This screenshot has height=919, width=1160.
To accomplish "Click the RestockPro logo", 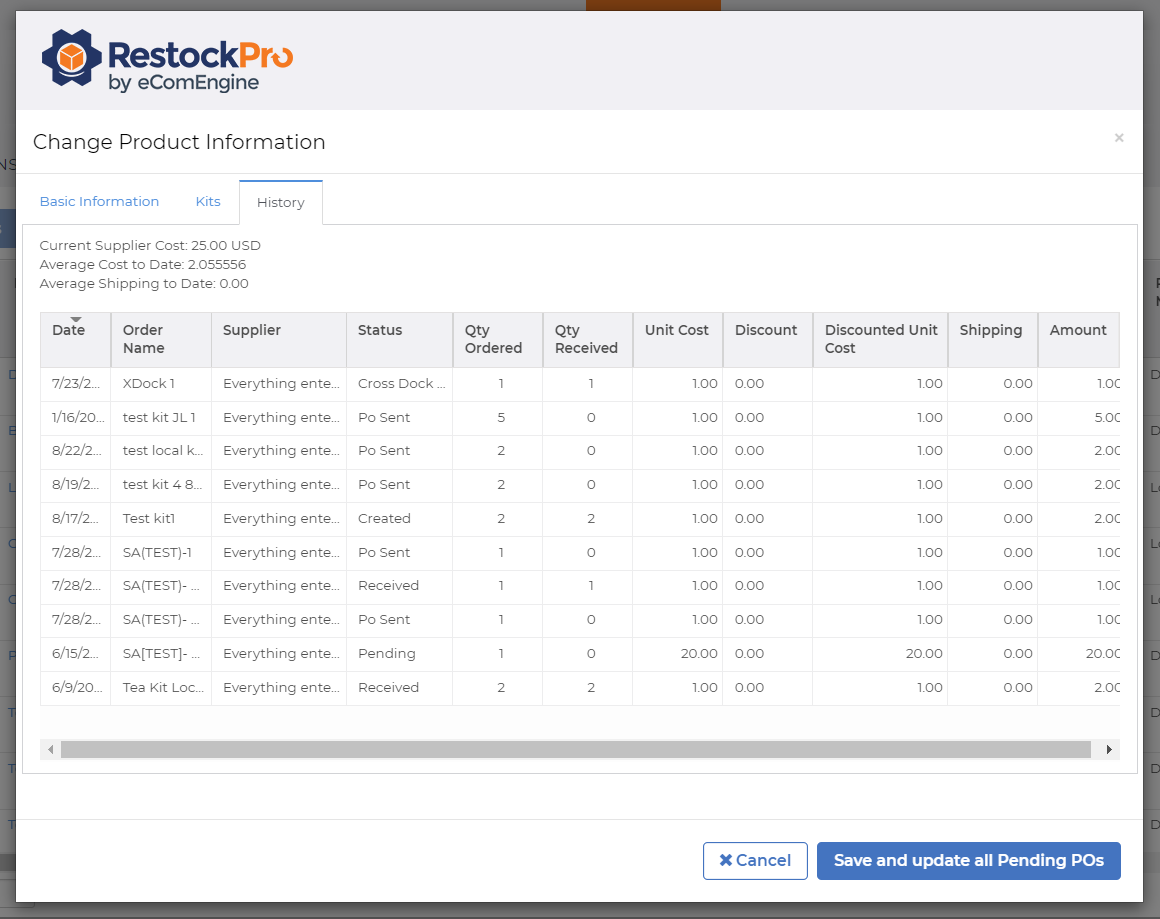I will click(x=167, y=62).
